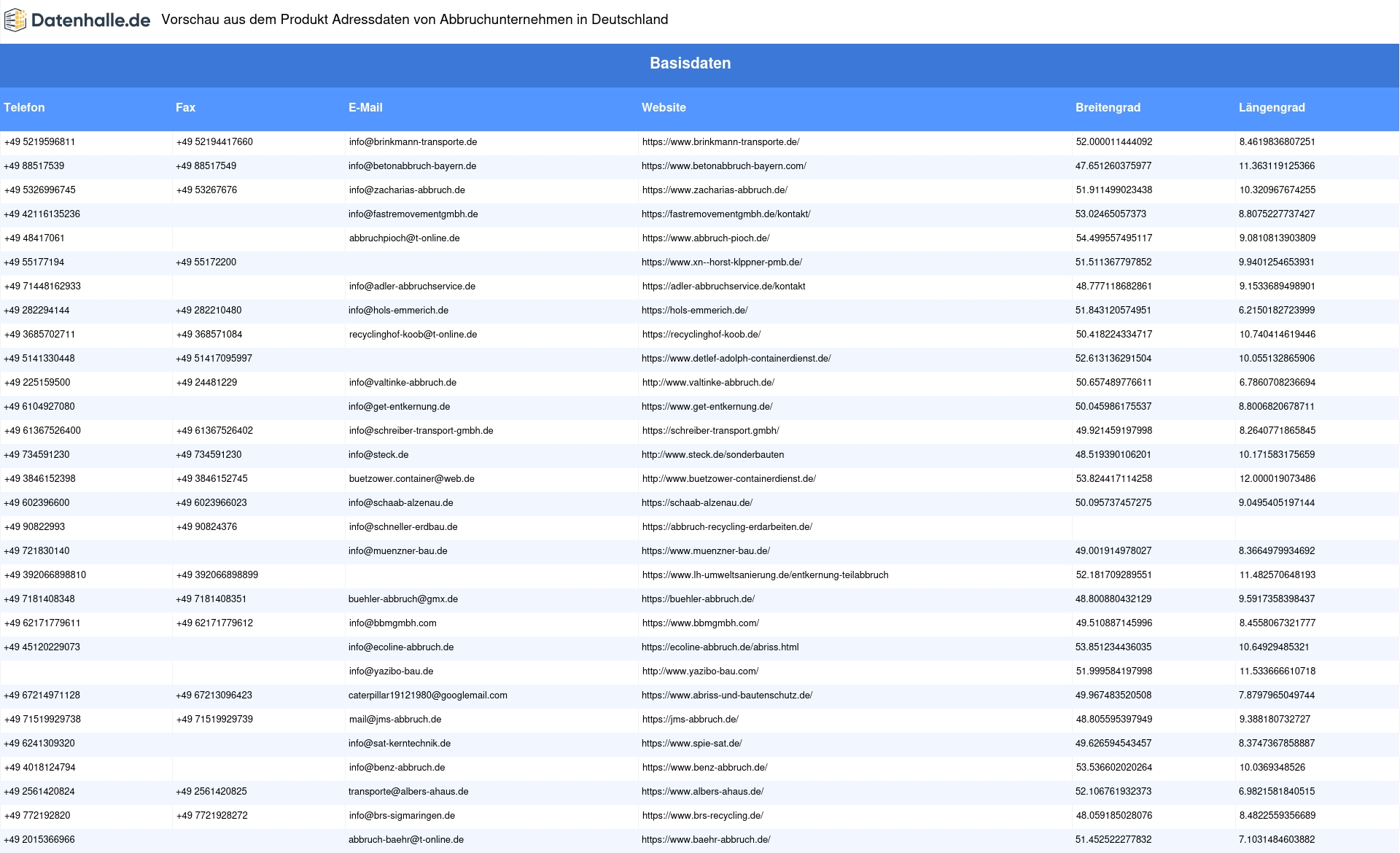This screenshot has height=853, width=1400.
Task: Select longitude value 10.0369348526
Action: [x=1272, y=768]
